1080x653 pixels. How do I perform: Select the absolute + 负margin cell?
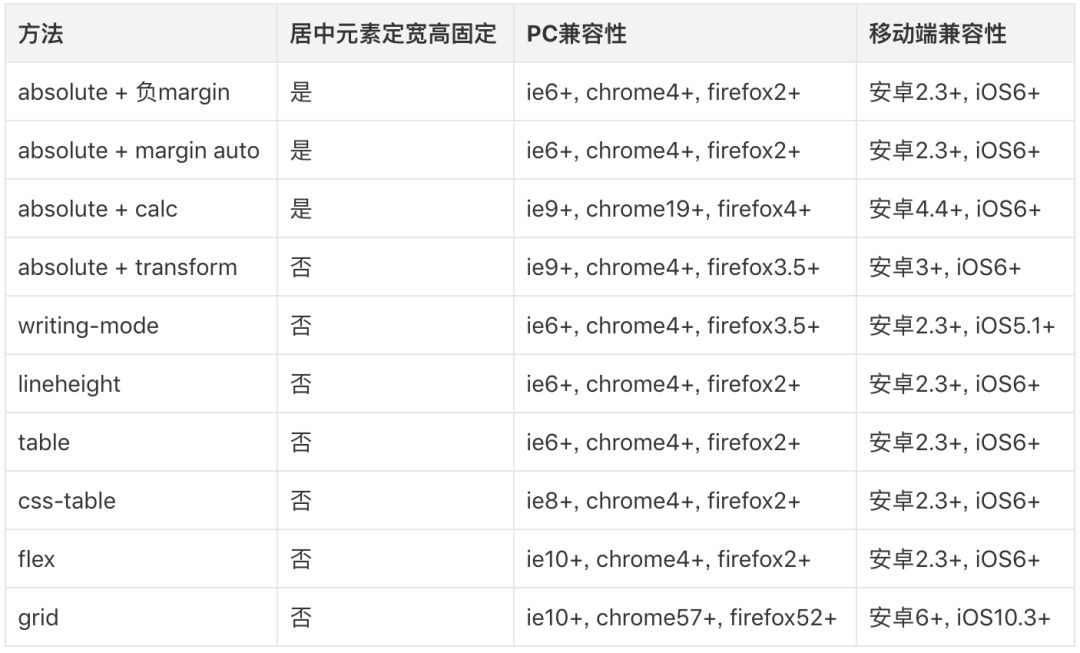tap(141, 92)
